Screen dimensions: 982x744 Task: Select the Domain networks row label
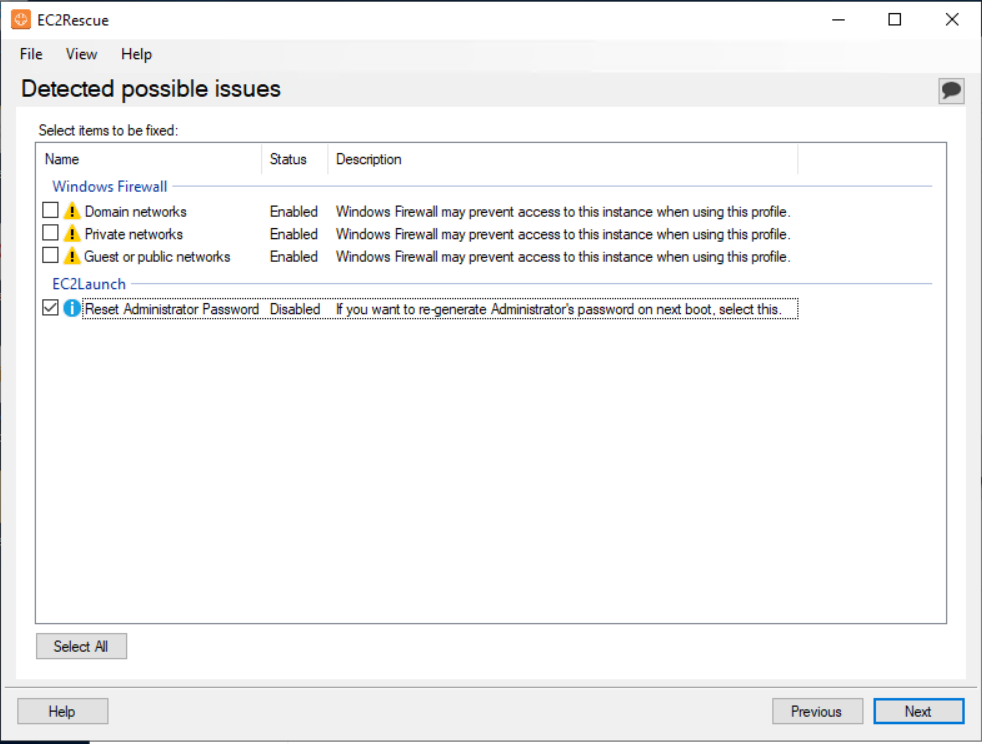[136, 212]
